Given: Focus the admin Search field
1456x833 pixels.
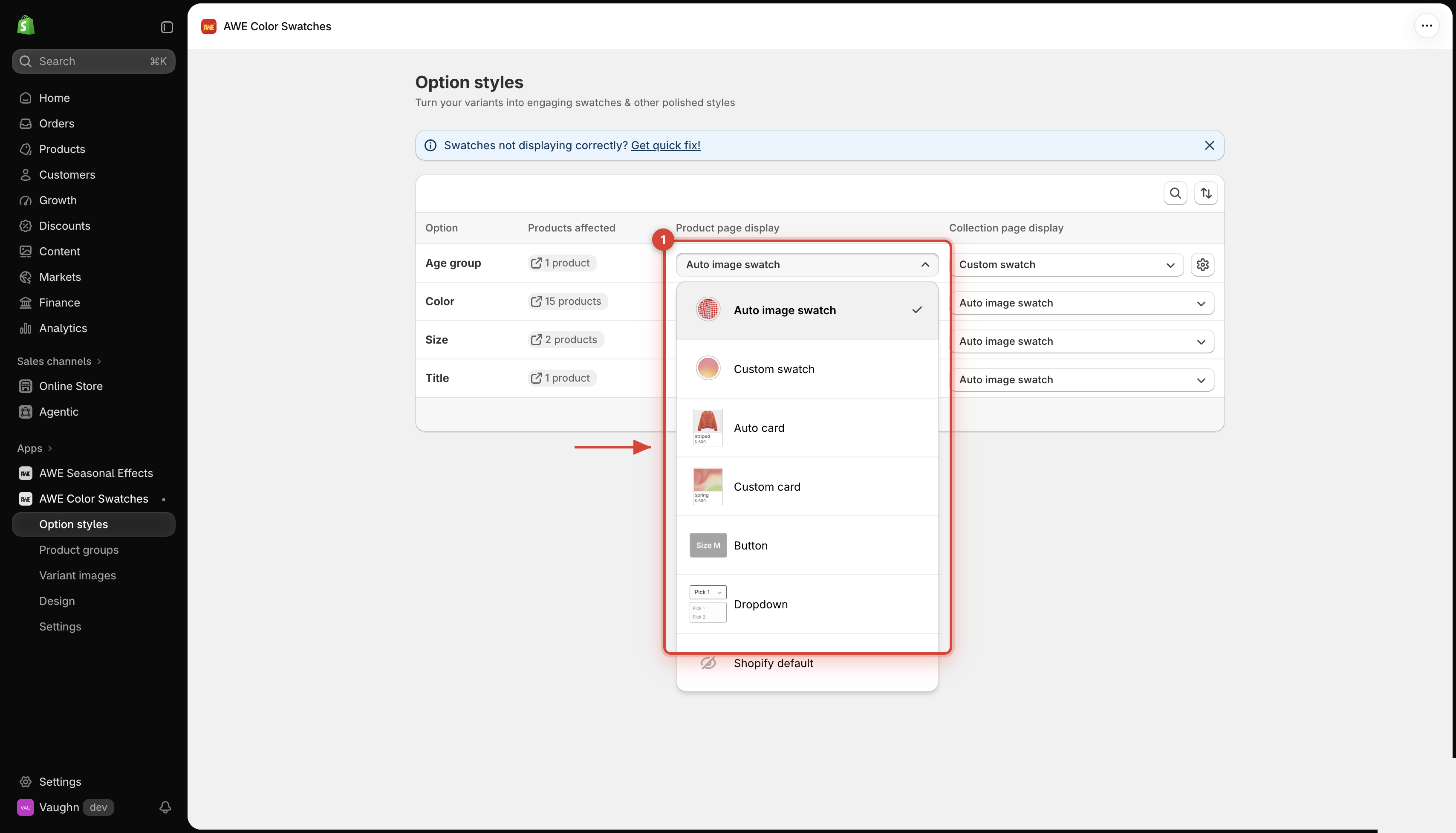Looking at the screenshot, I should click(x=93, y=61).
